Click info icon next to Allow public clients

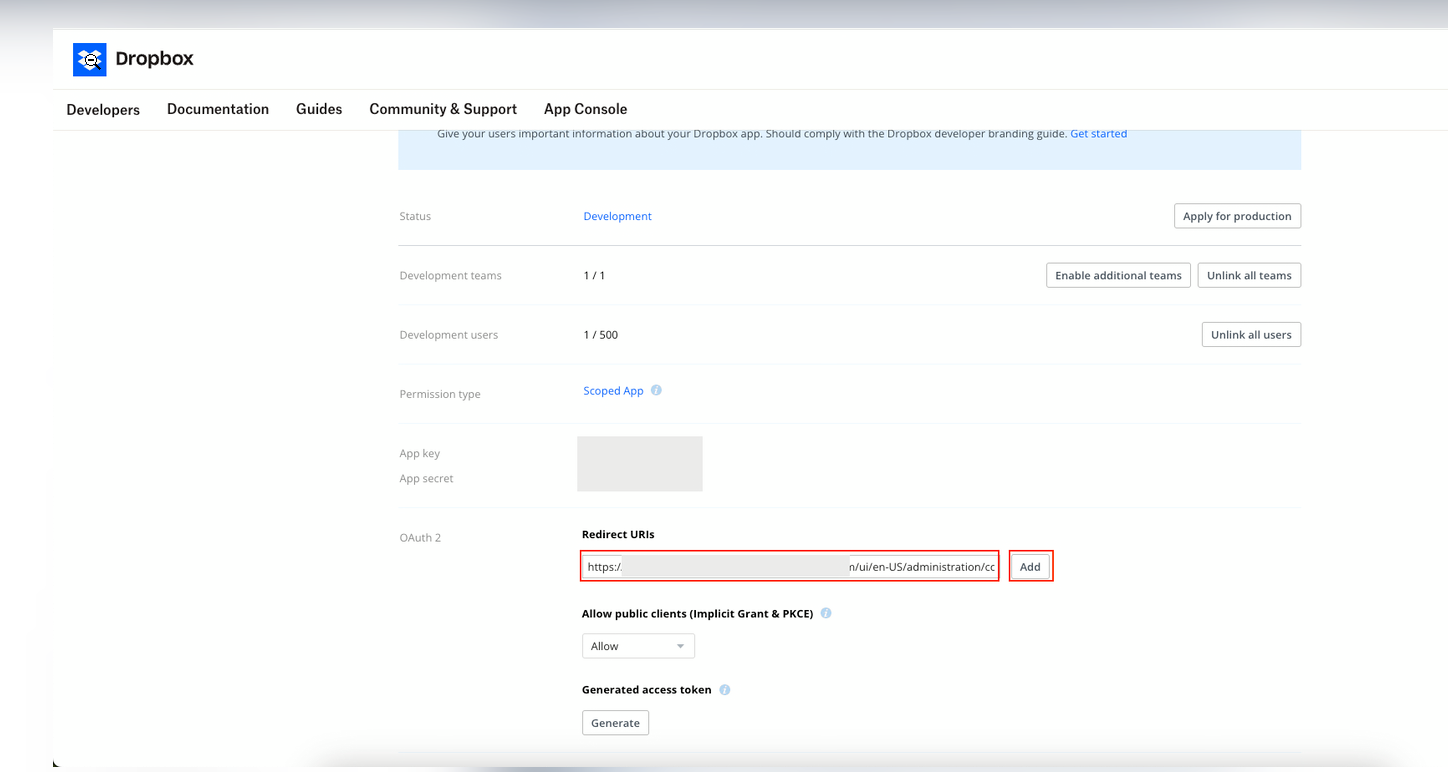coord(826,614)
